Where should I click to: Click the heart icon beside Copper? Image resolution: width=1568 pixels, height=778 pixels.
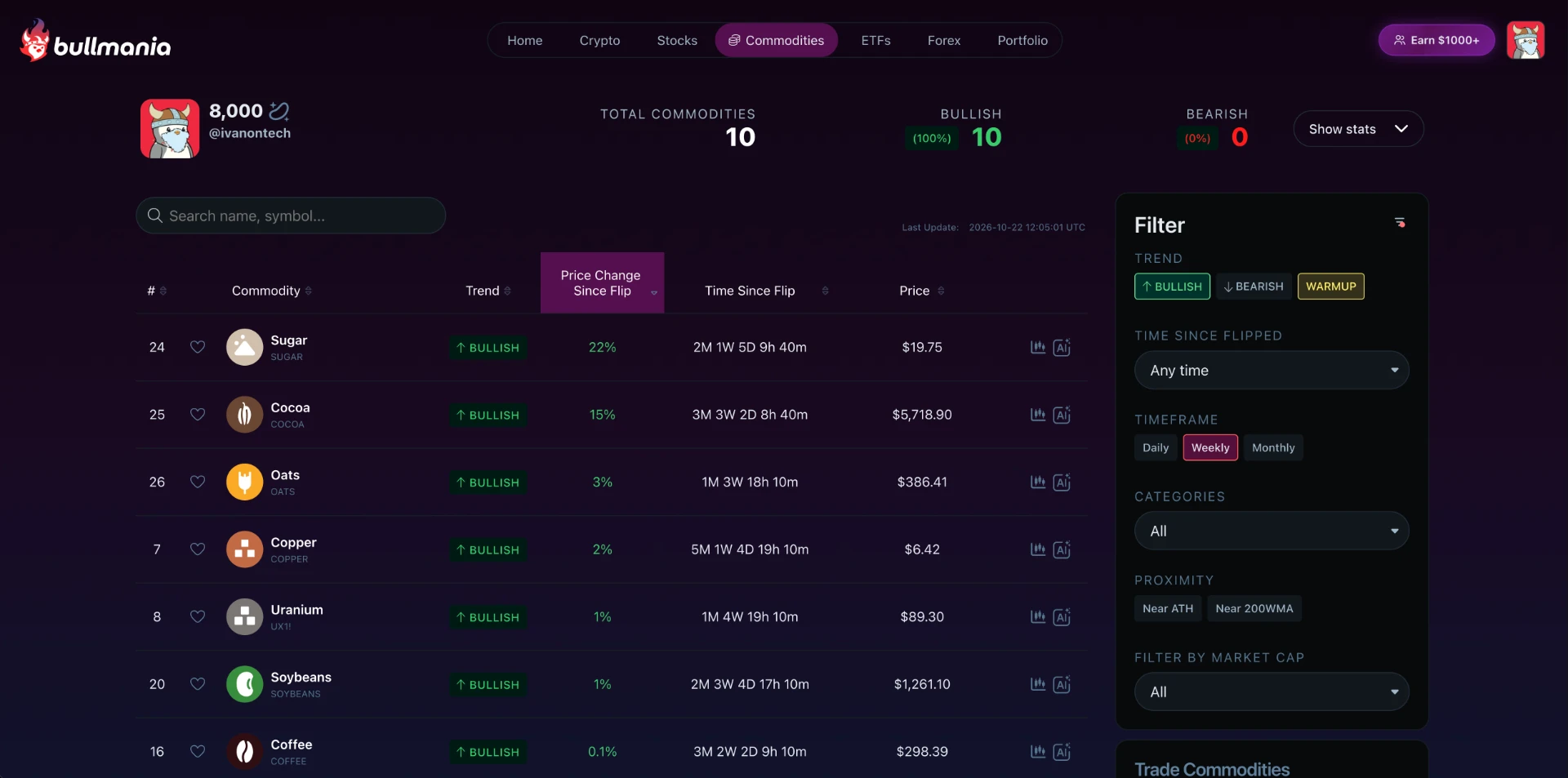coord(198,549)
